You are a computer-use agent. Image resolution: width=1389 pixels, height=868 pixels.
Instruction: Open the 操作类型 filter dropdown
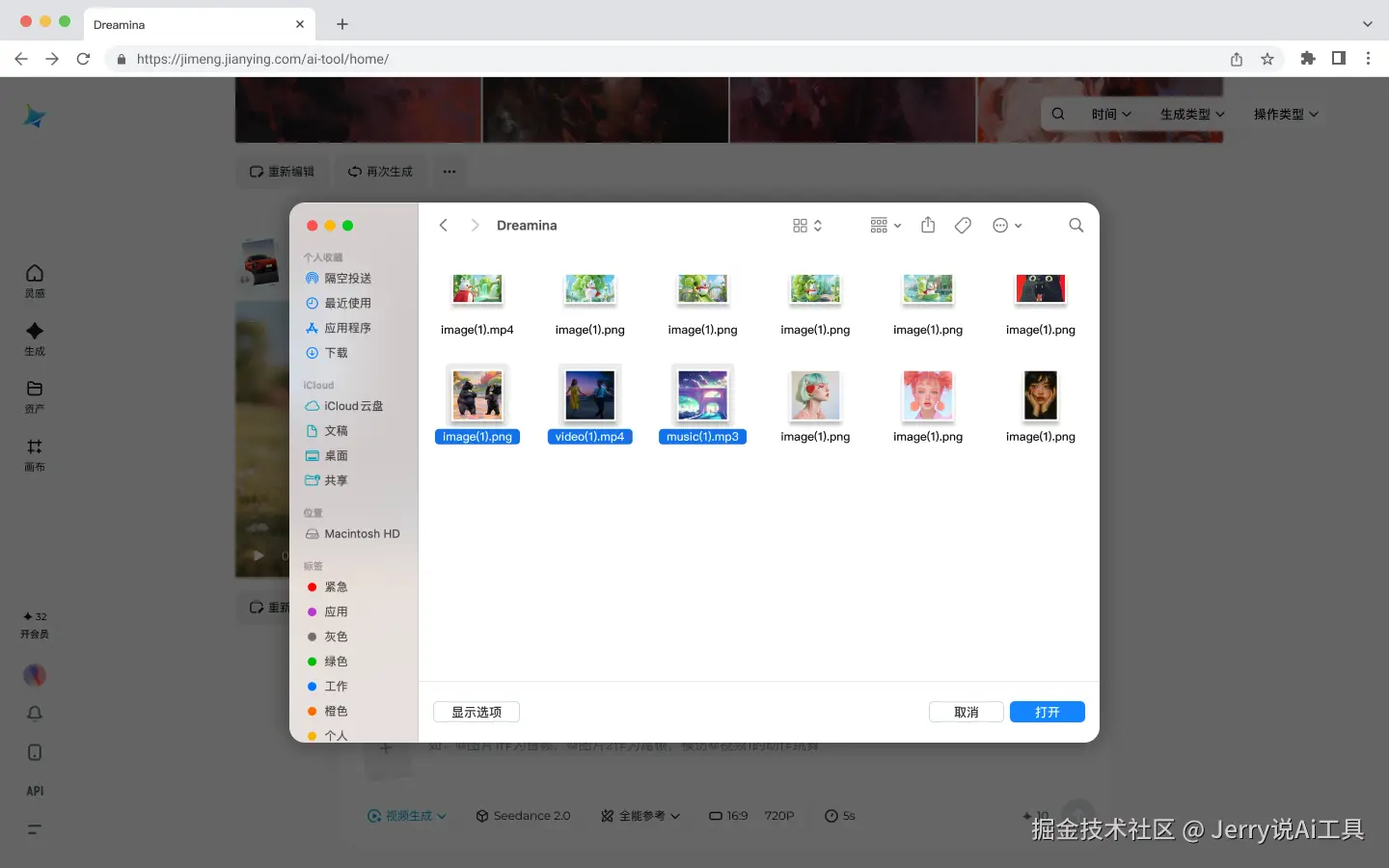[1286, 114]
